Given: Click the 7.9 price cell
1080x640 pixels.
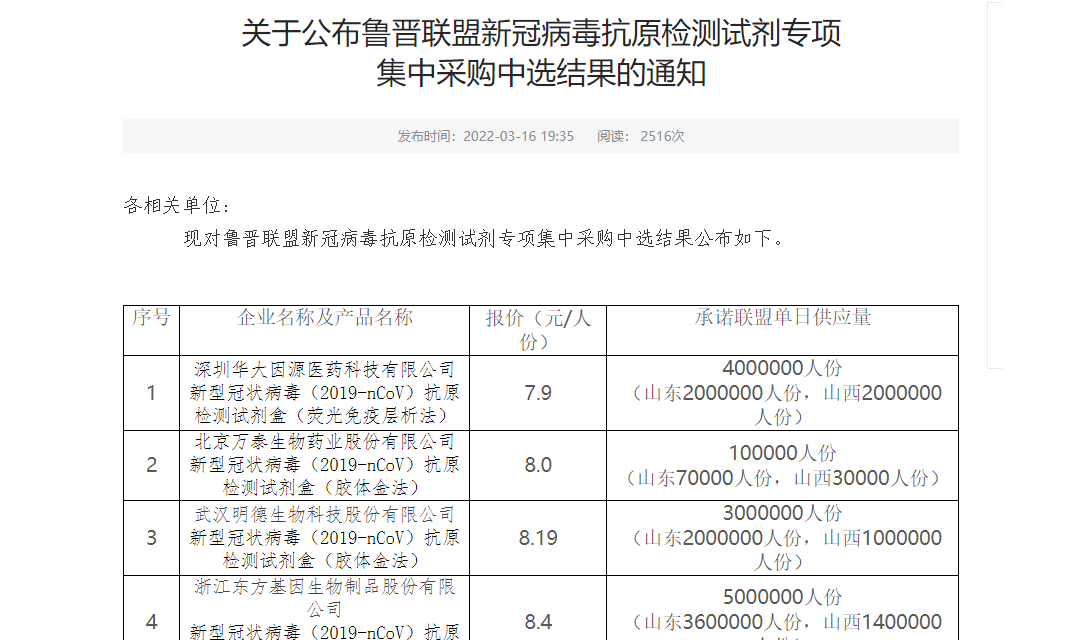Looking at the screenshot, I should [538, 393].
